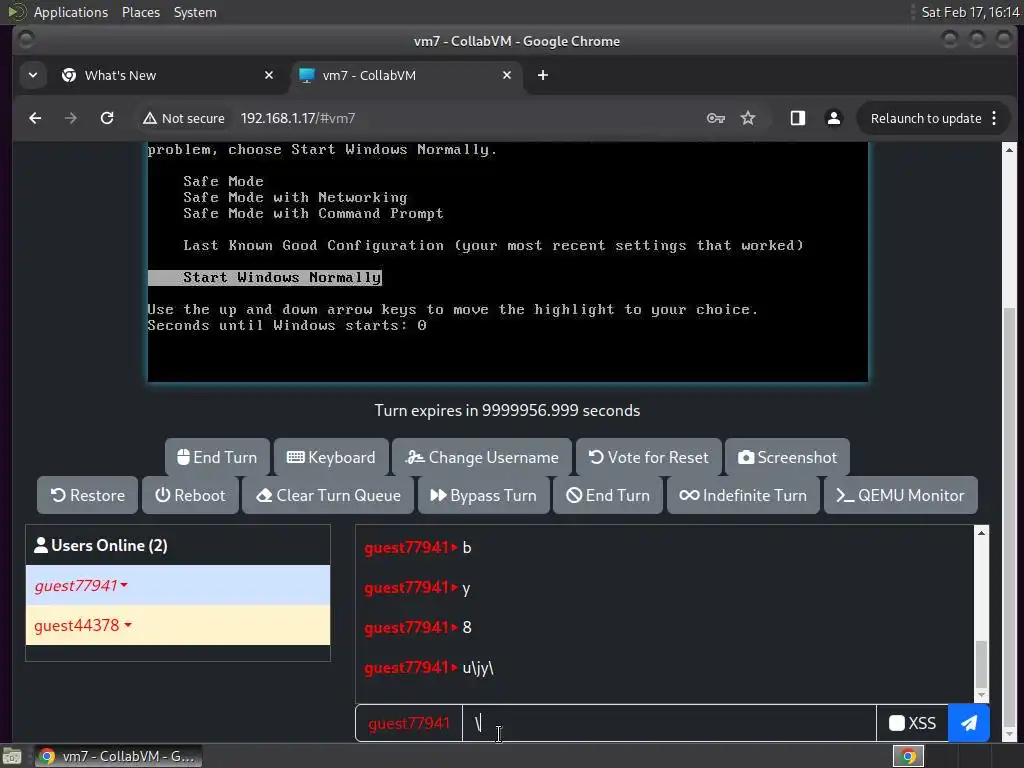Viewport: 1024px width, 768px height.
Task: Click the "Turn expires in" status text
Action: pyautogui.click(x=507, y=410)
